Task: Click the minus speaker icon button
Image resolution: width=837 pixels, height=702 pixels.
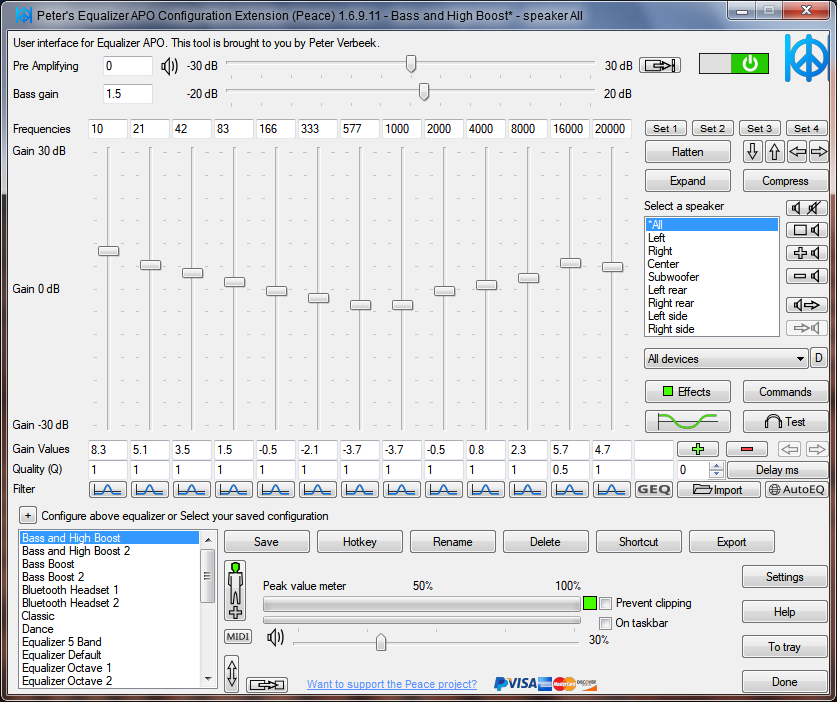Action: tap(807, 276)
